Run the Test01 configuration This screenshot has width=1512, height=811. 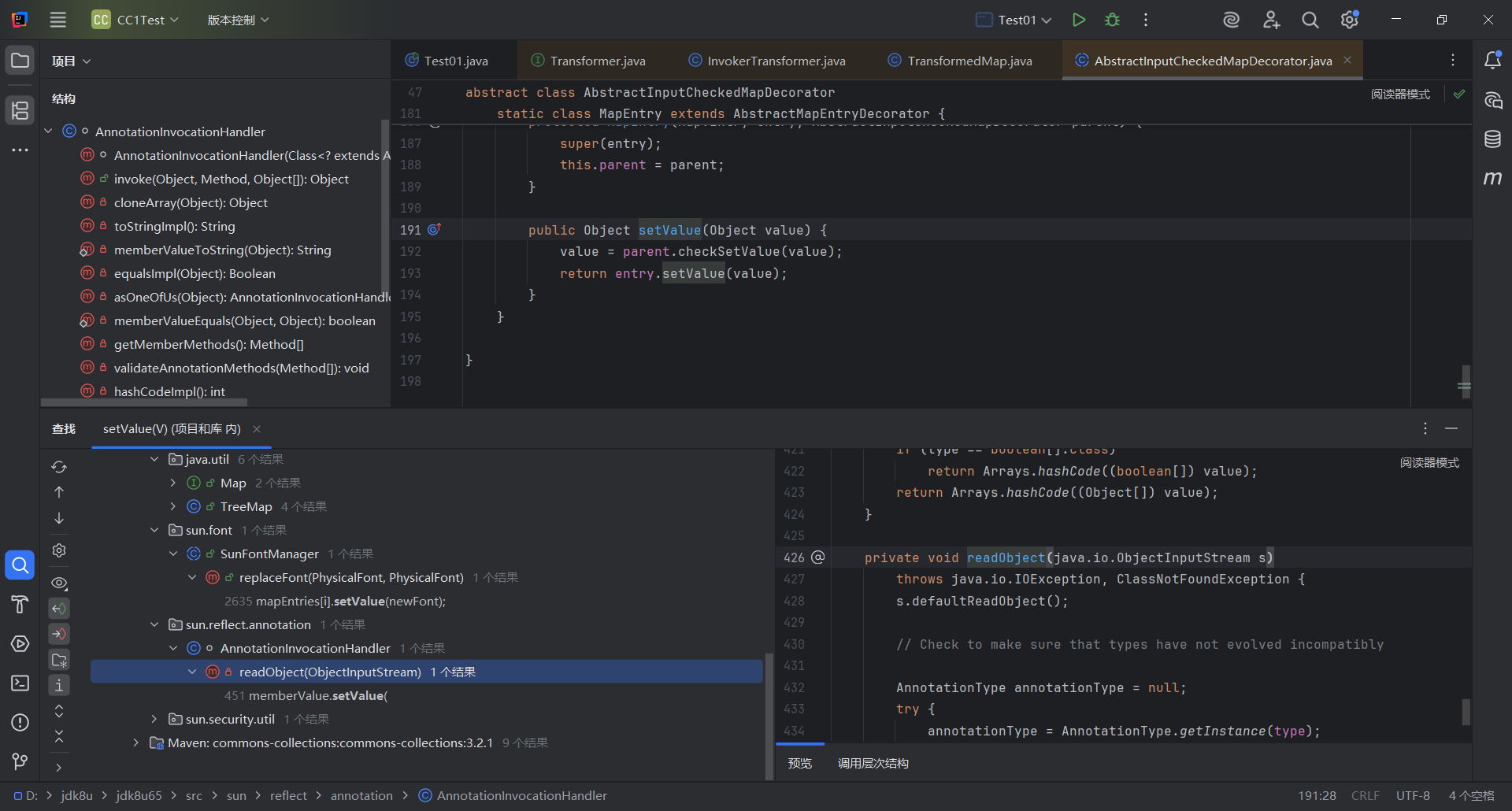point(1079,20)
